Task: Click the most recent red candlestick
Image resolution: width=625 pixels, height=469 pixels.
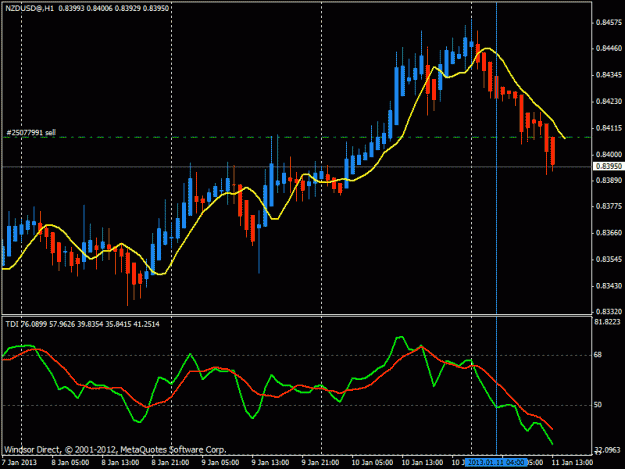Action: click(553, 151)
